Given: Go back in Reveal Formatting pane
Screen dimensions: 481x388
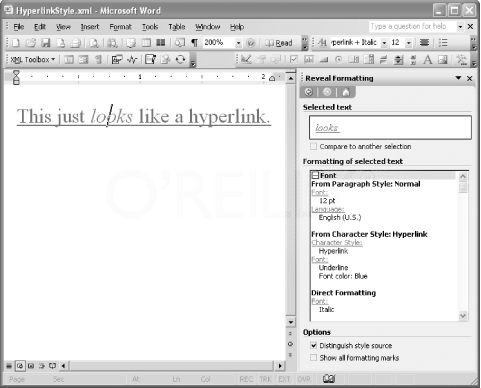Looking at the screenshot, I should [308, 92].
